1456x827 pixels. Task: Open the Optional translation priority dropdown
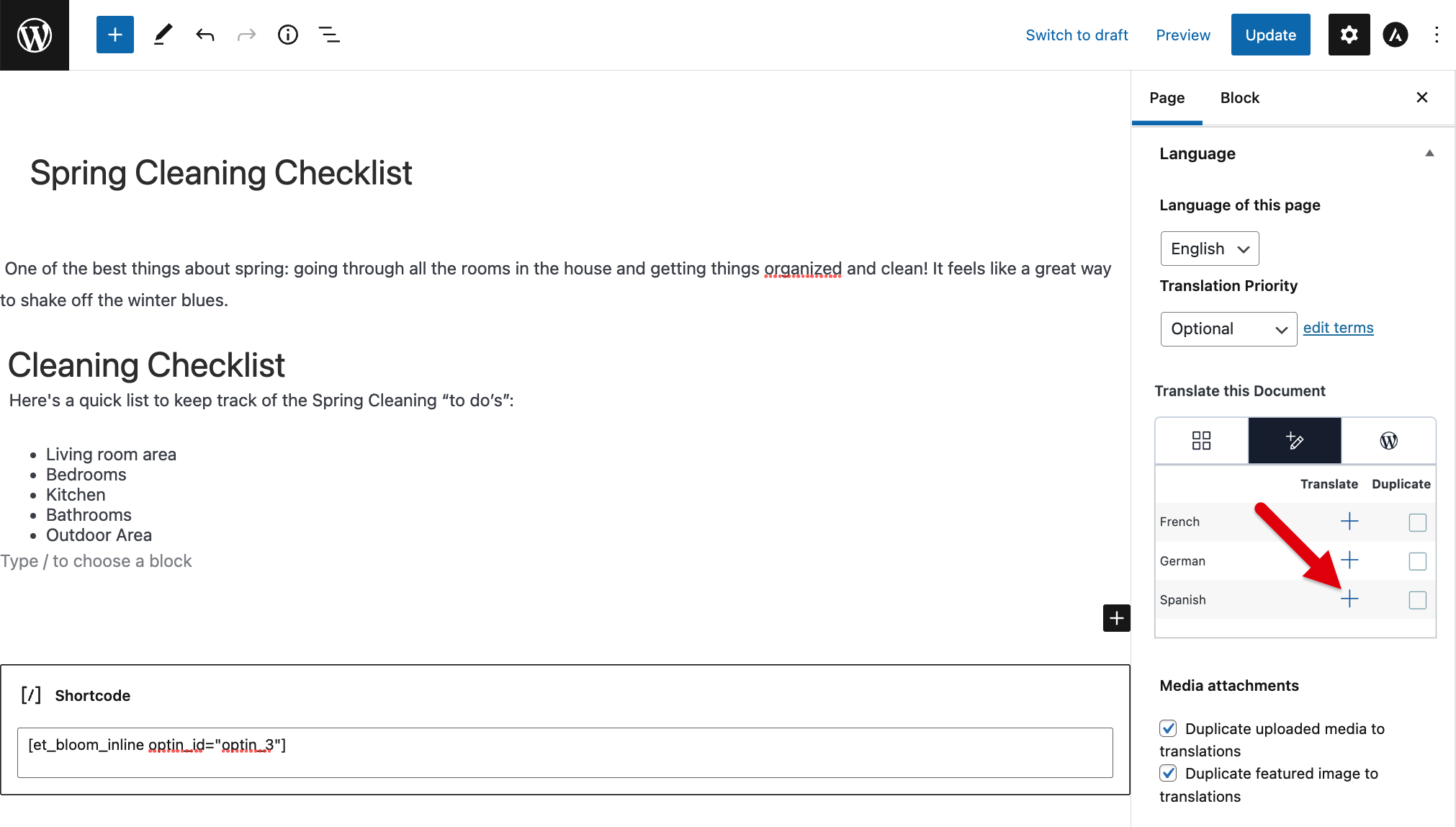pyautogui.click(x=1228, y=329)
